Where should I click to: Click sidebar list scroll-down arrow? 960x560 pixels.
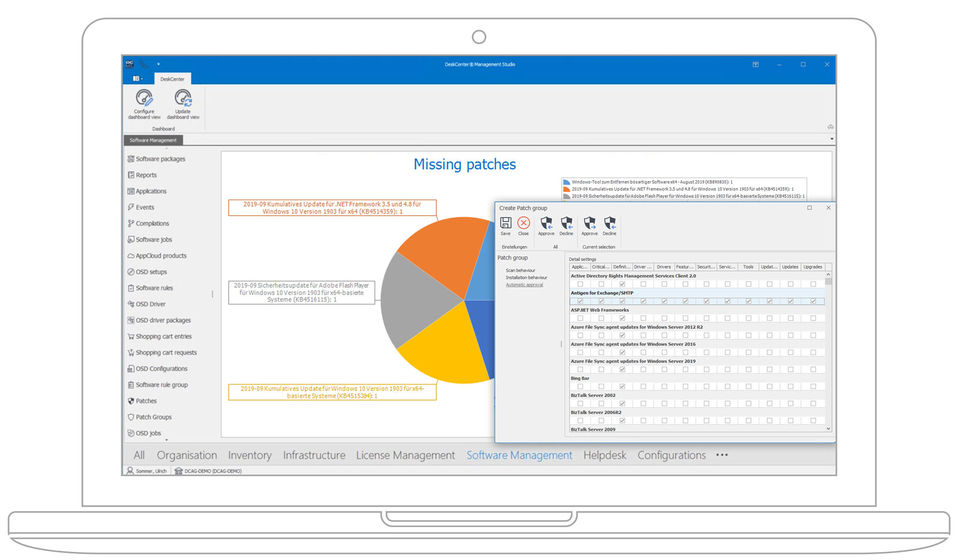point(166,439)
